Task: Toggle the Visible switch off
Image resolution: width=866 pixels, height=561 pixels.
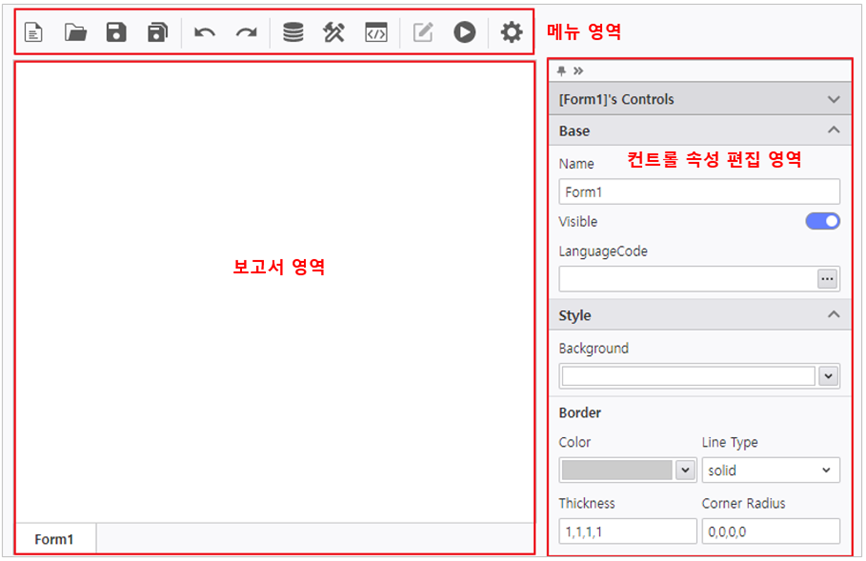Action: [x=822, y=221]
